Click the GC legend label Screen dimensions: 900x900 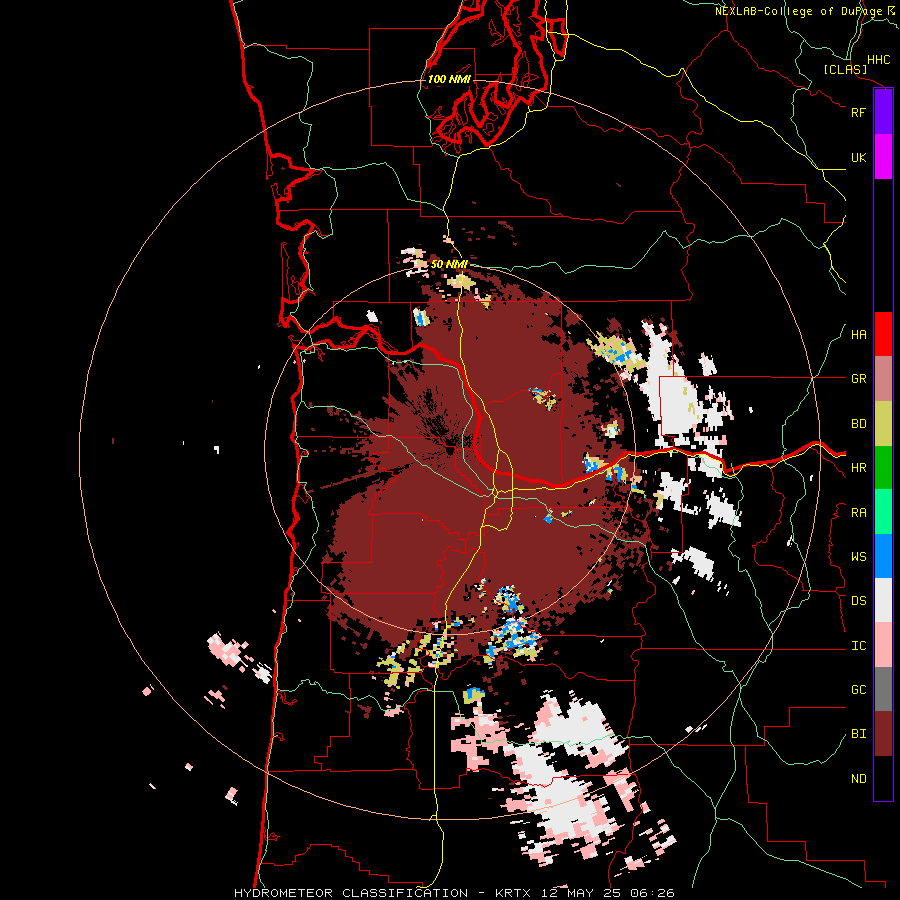858,690
